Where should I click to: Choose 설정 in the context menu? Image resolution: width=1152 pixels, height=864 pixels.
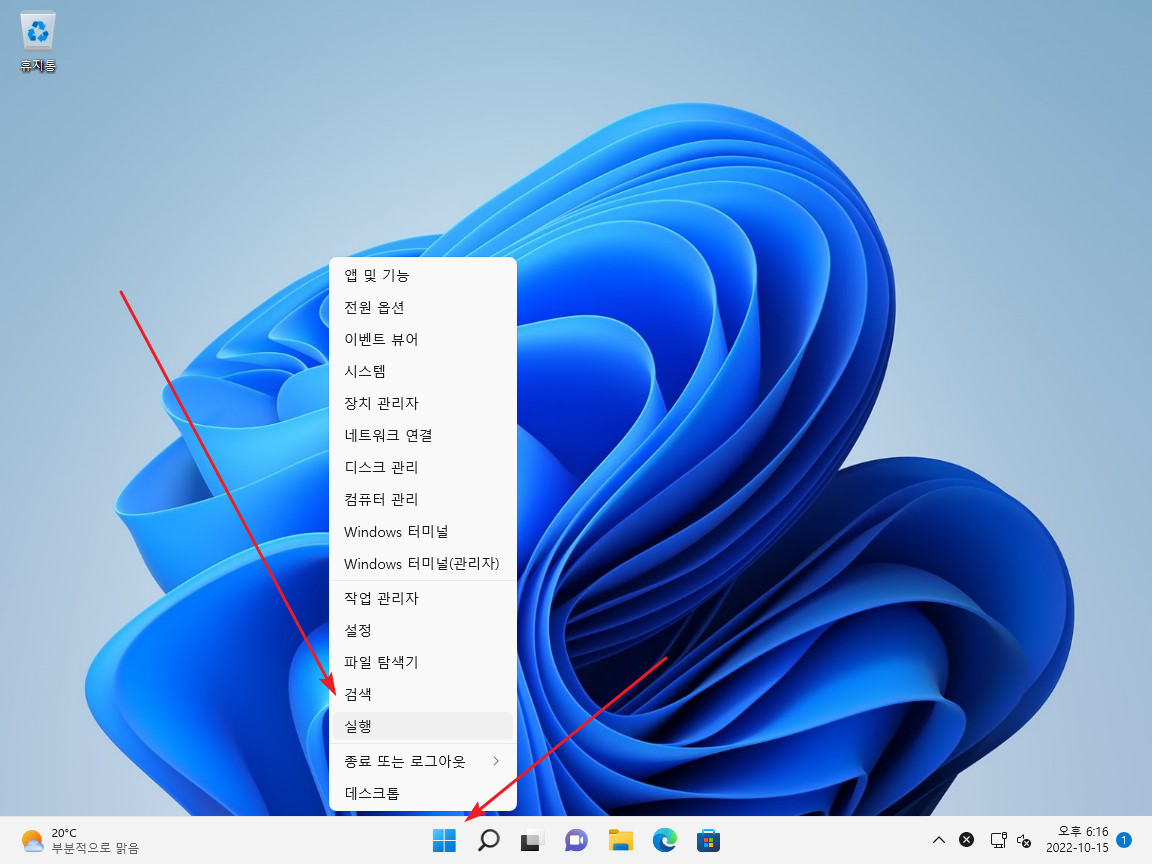pyautogui.click(x=422, y=630)
